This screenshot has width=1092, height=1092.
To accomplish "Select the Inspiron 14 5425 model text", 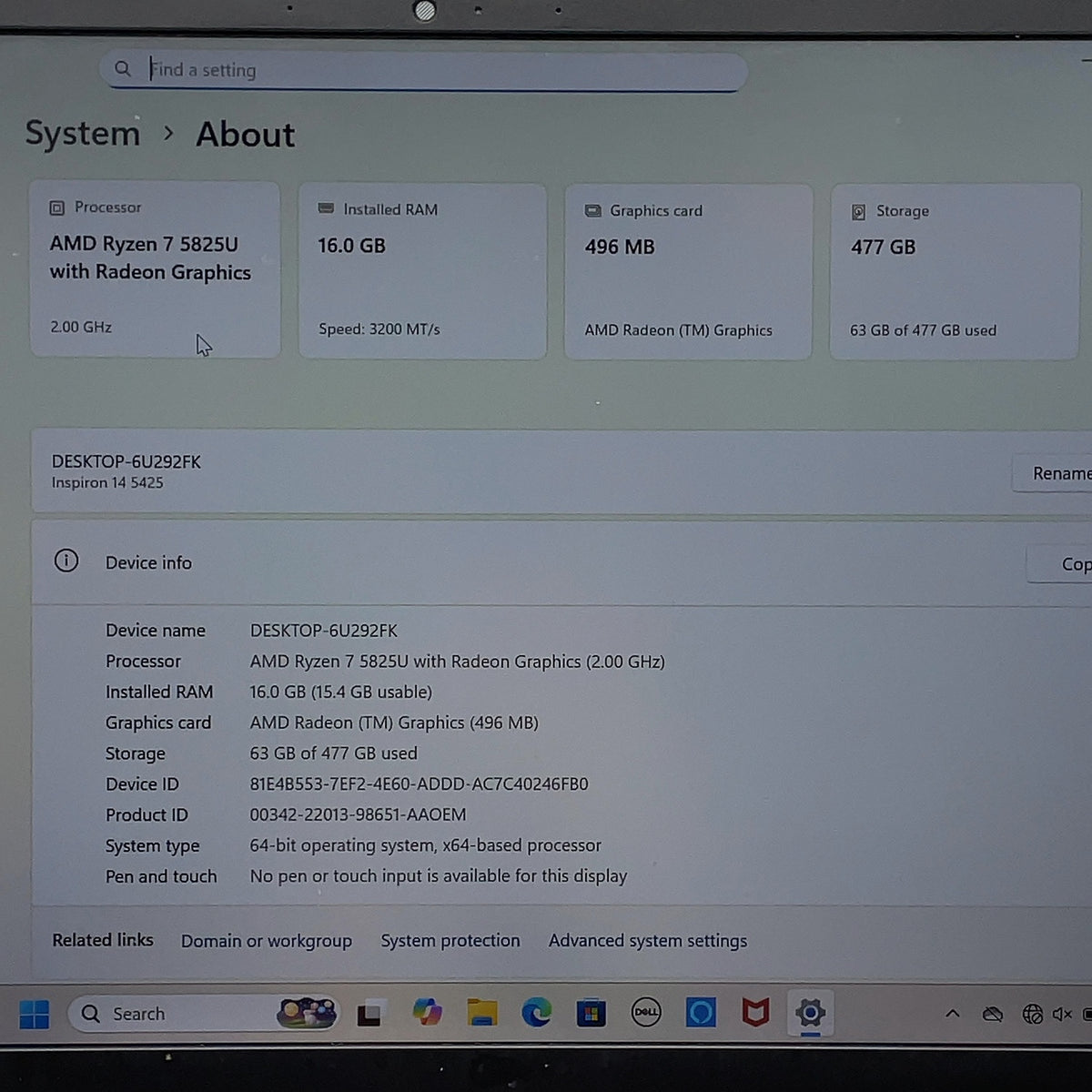I will [107, 482].
